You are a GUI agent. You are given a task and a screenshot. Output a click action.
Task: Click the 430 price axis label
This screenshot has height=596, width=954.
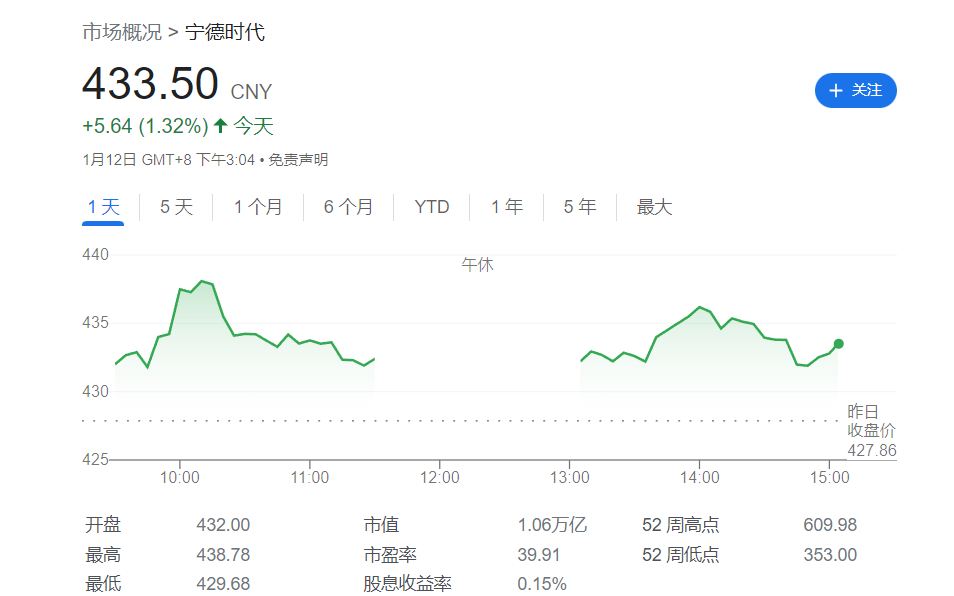[x=96, y=391]
